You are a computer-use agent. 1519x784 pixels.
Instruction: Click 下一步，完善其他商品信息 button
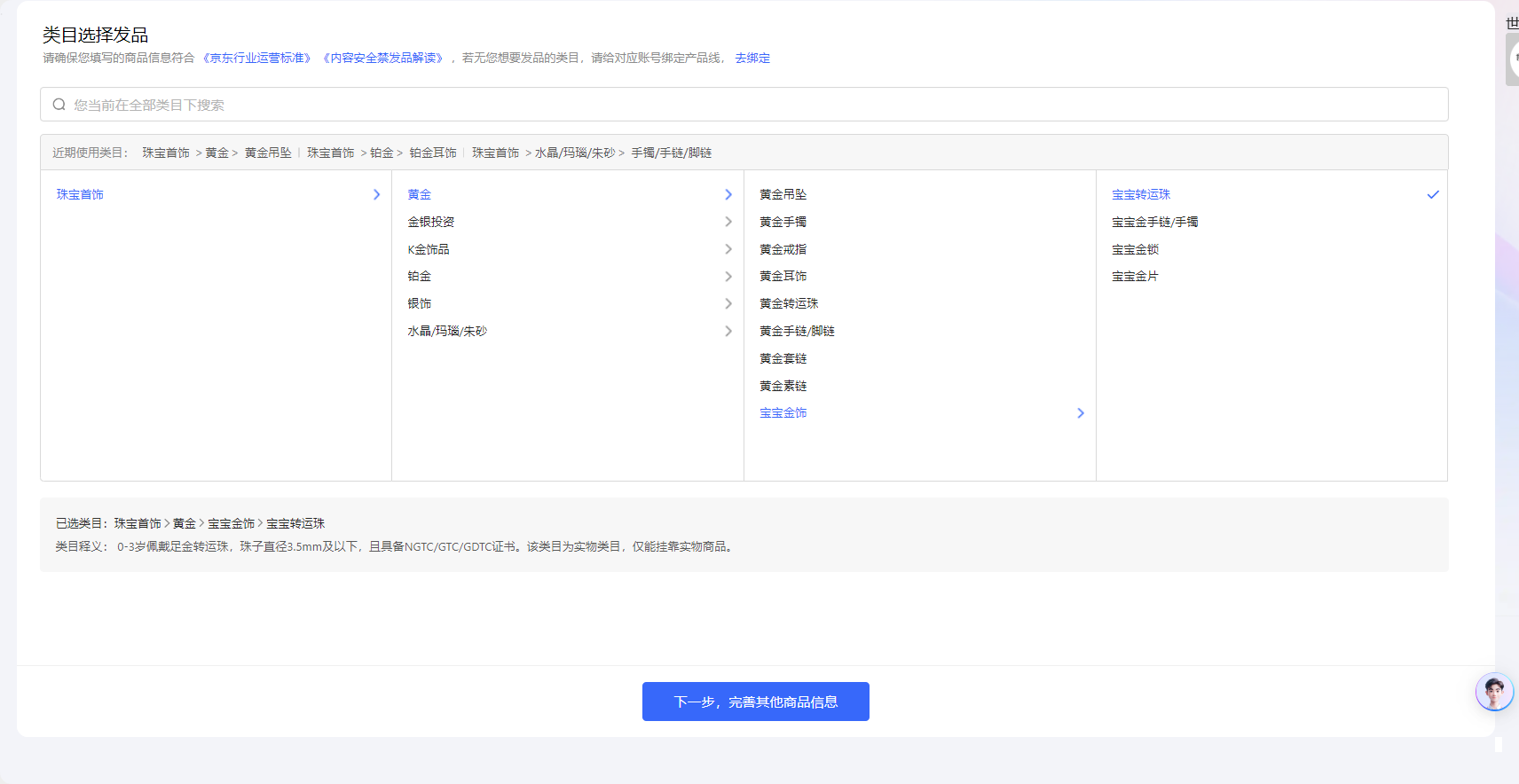(755, 702)
